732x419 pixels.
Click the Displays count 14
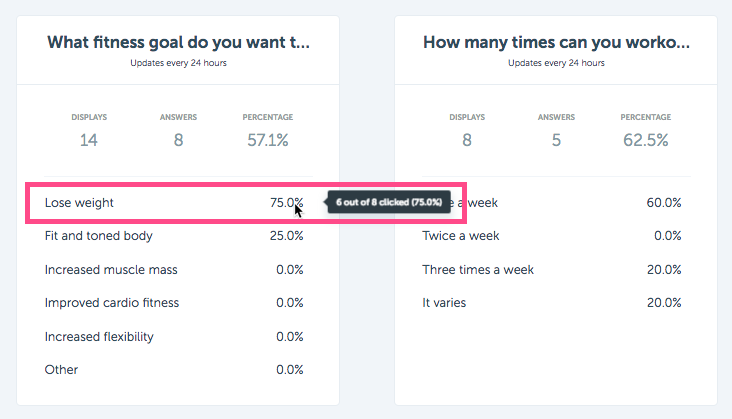89,140
